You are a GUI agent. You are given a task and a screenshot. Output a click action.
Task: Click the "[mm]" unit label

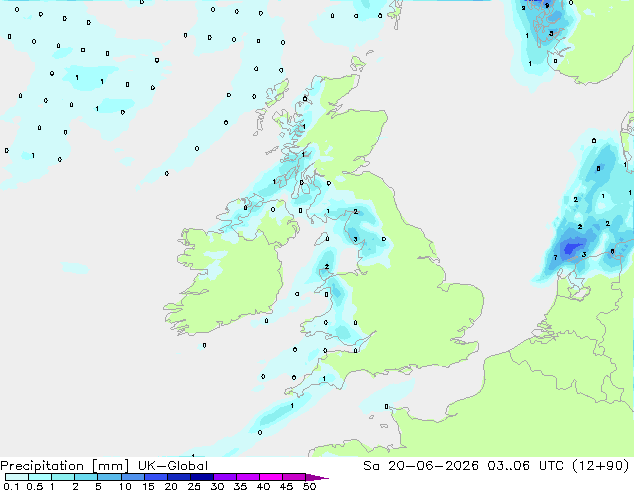(x=110, y=466)
